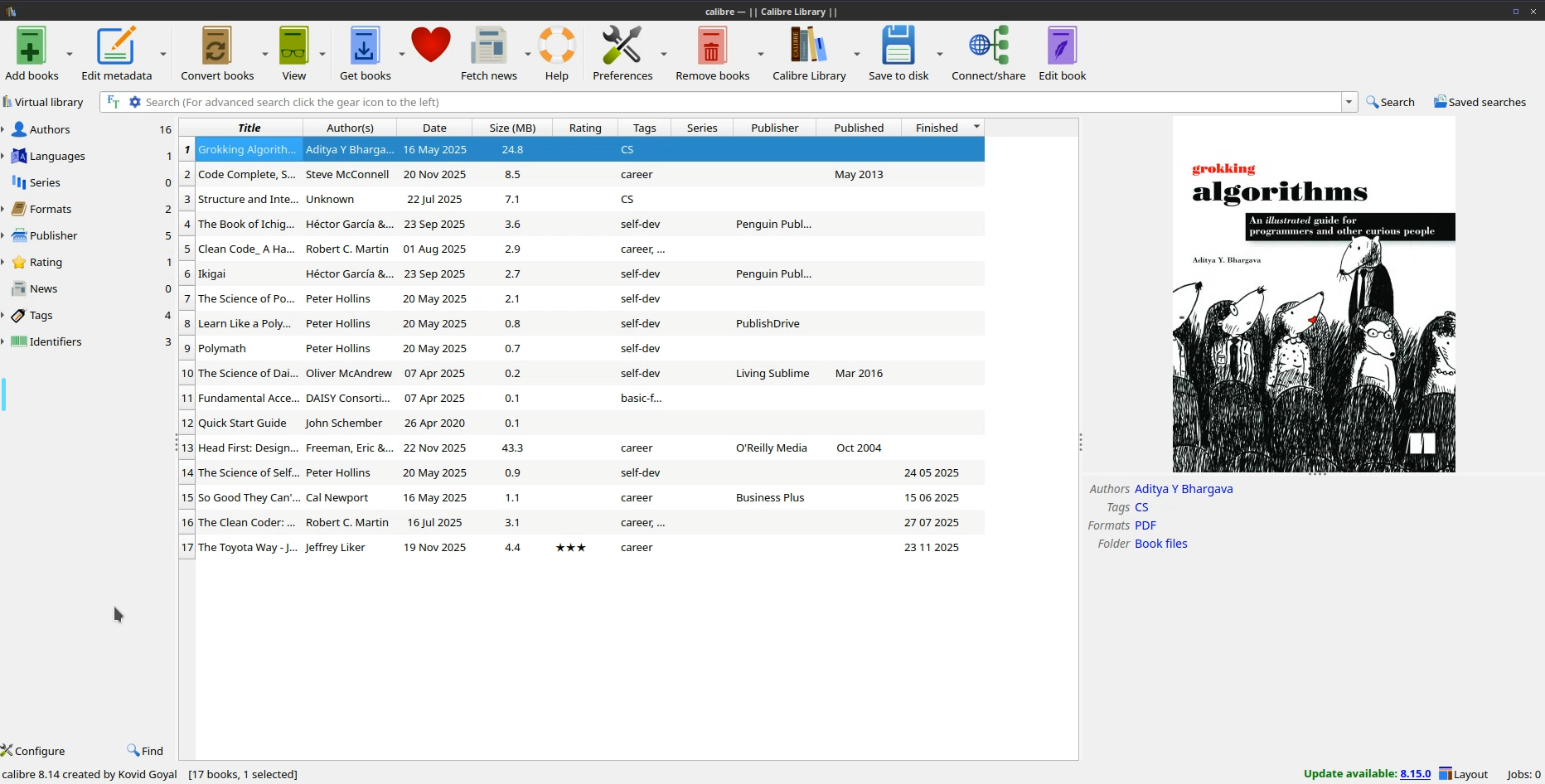Click the Save to disk icon

click(898, 46)
